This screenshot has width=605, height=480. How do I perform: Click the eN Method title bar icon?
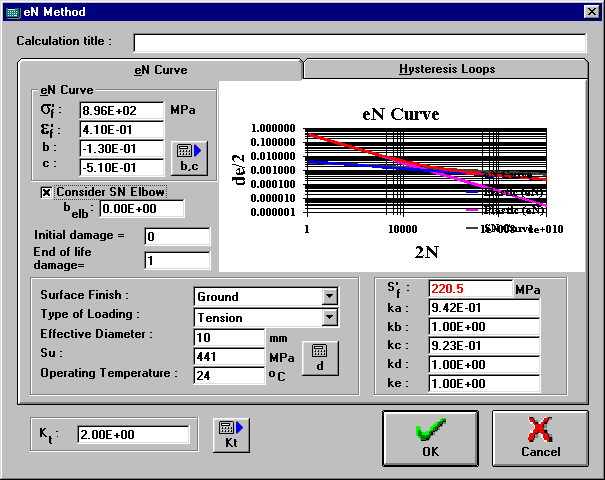pos(12,12)
